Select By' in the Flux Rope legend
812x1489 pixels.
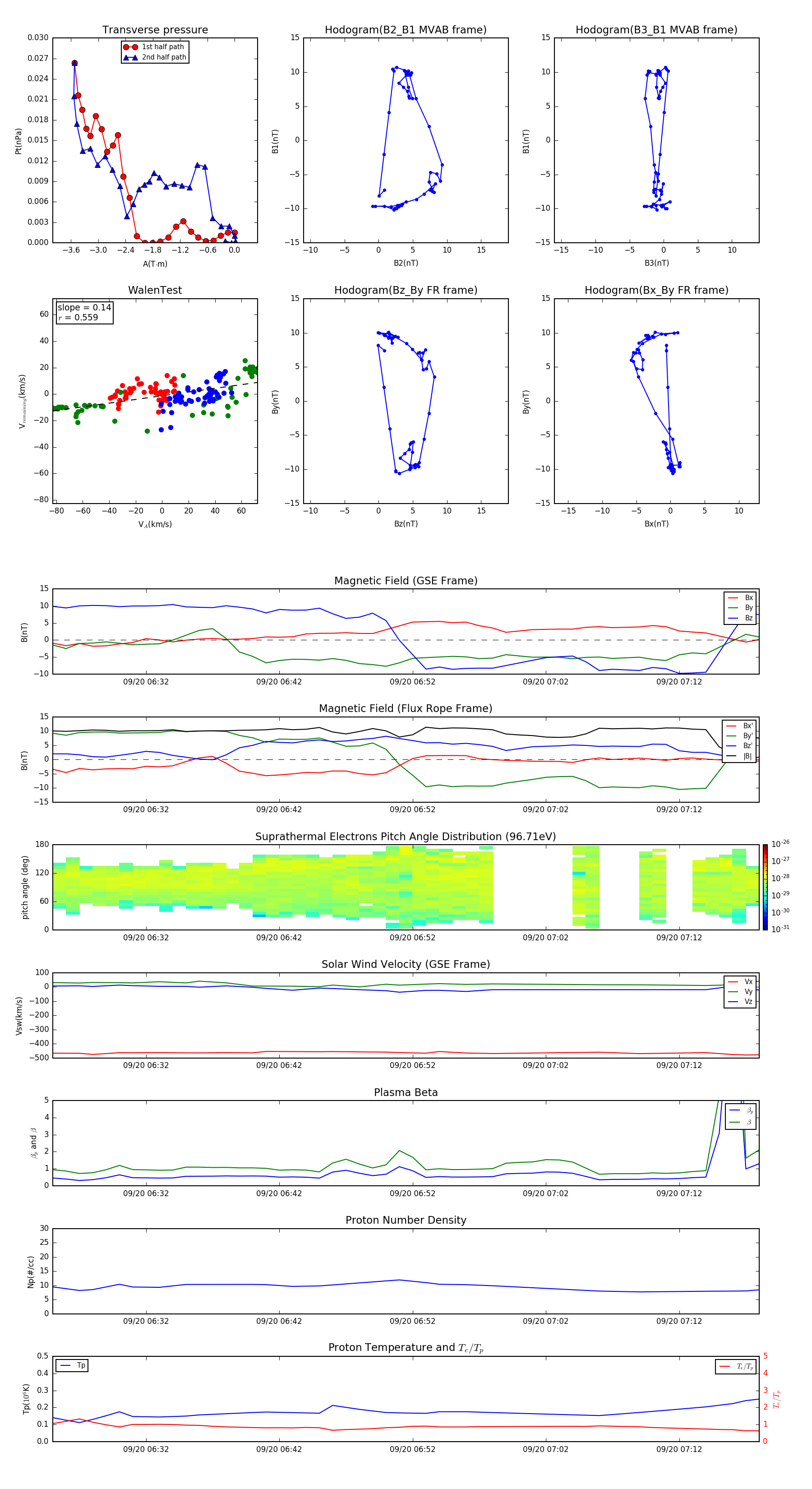click(740, 736)
